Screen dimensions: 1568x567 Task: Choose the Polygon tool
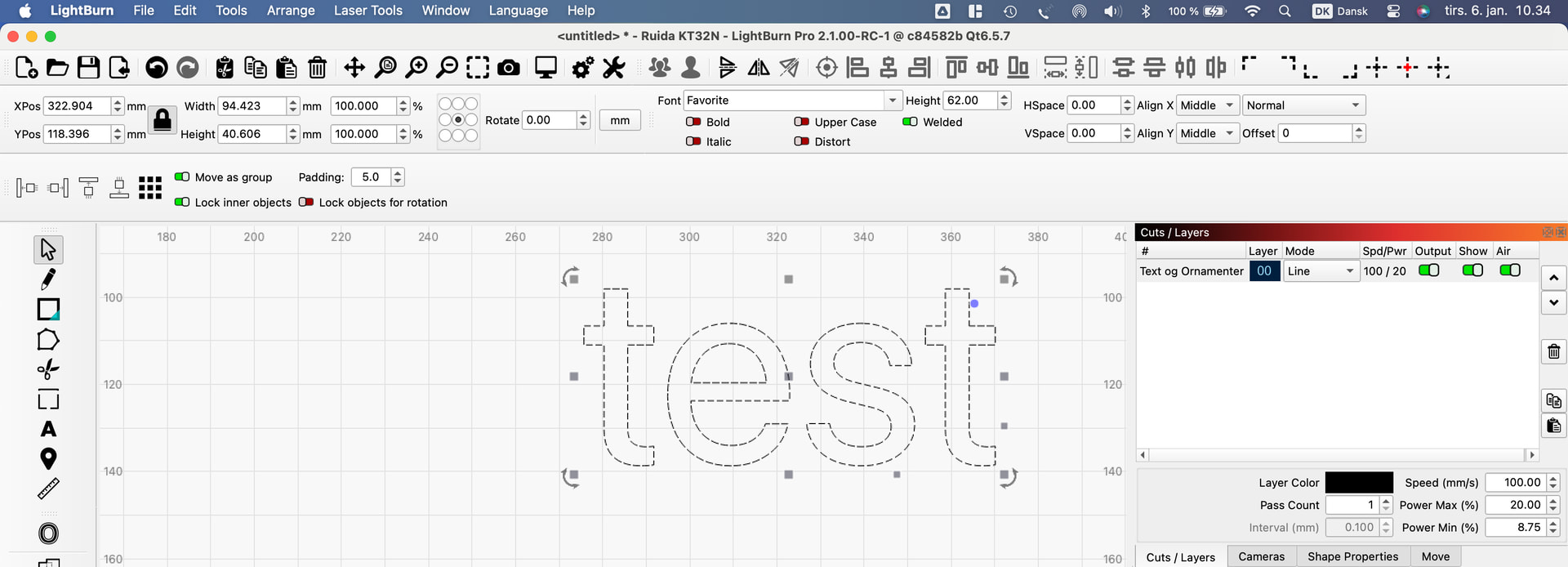[x=48, y=339]
